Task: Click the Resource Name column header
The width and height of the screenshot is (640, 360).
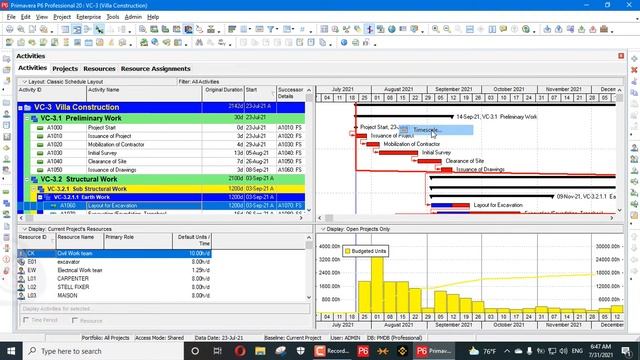Action: coord(79,241)
